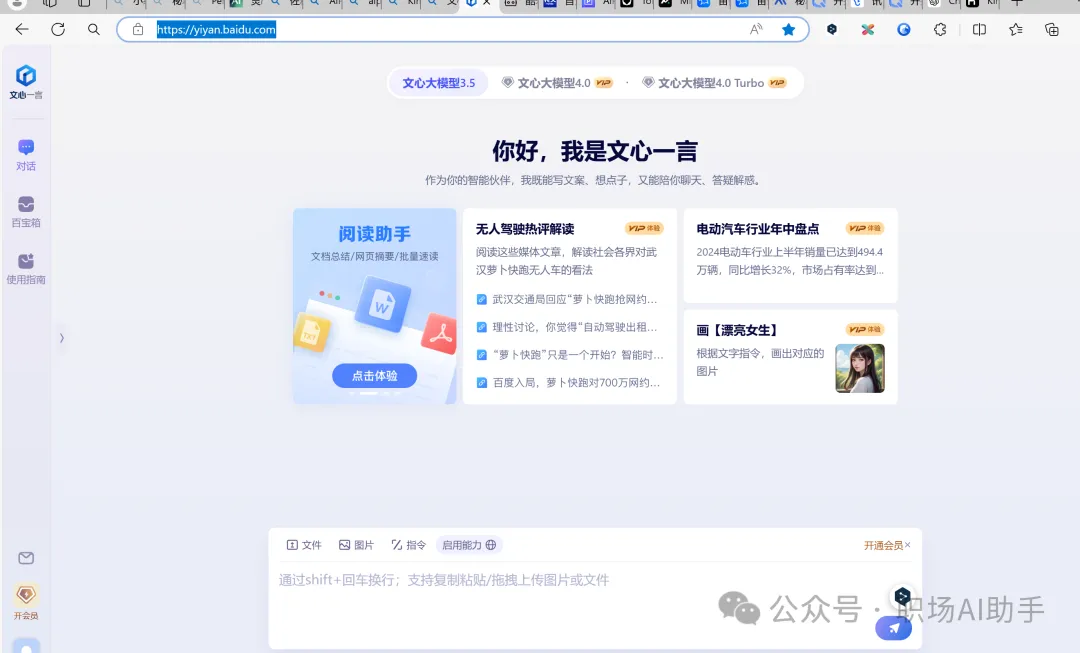Open the 开通会员 membership link
Viewport: 1080px width, 653px height.
tap(883, 545)
